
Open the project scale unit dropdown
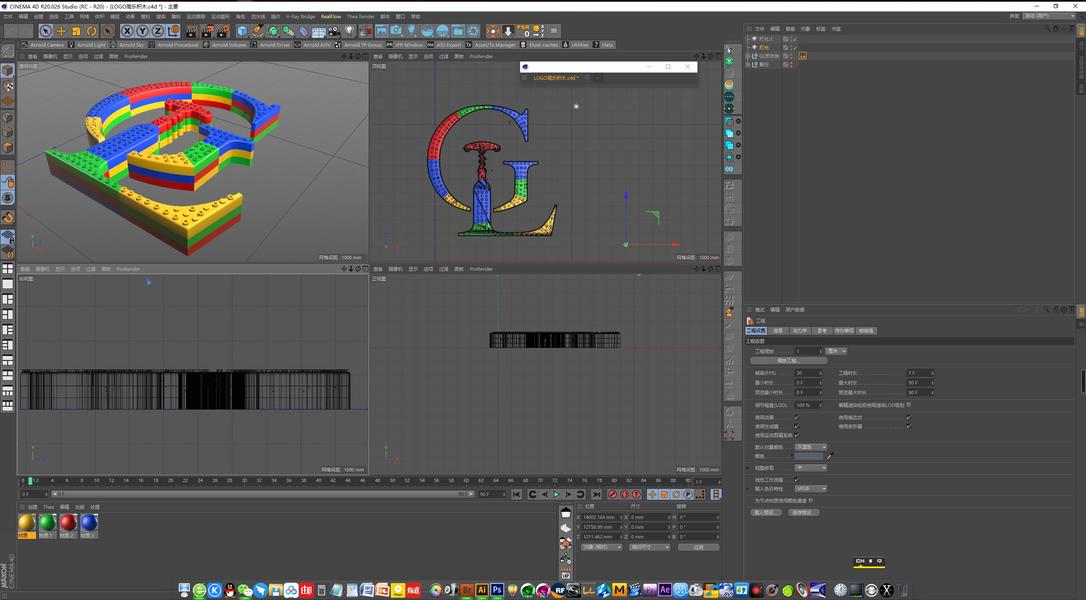click(x=837, y=351)
